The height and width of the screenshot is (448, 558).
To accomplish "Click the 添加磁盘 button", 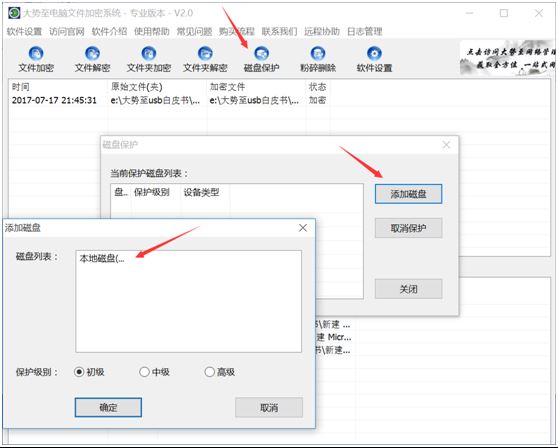I will tap(409, 194).
